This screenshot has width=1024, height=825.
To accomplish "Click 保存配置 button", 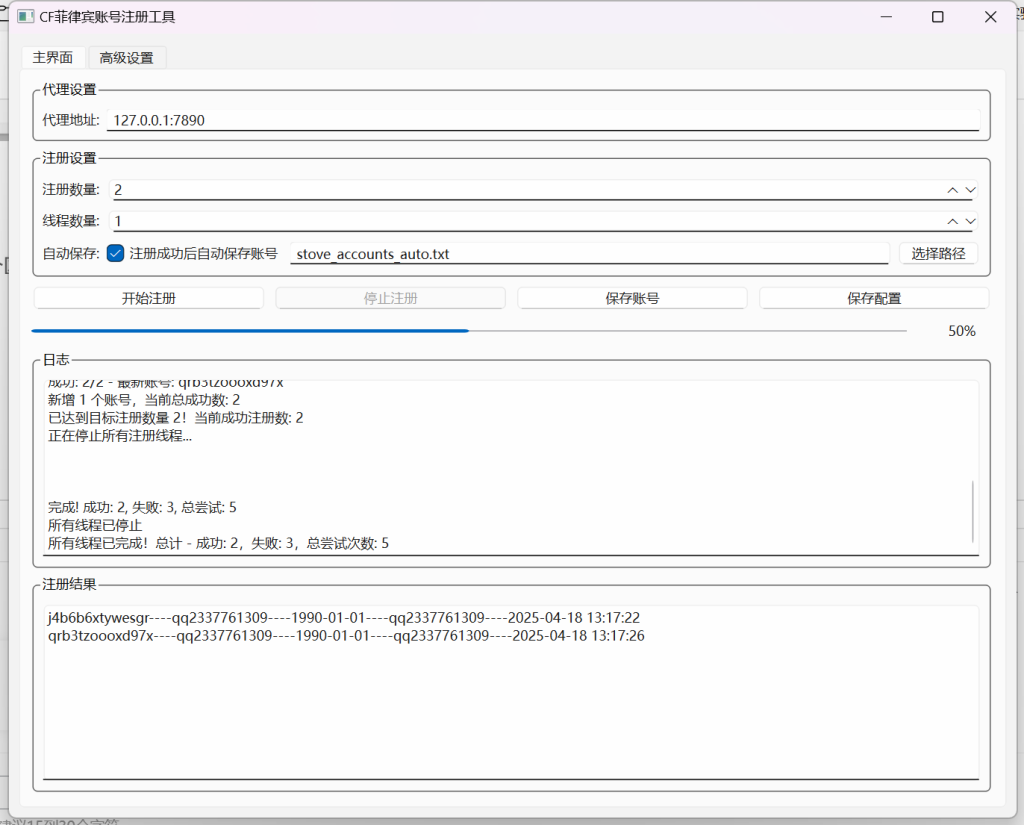I will pyautogui.click(x=874, y=298).
